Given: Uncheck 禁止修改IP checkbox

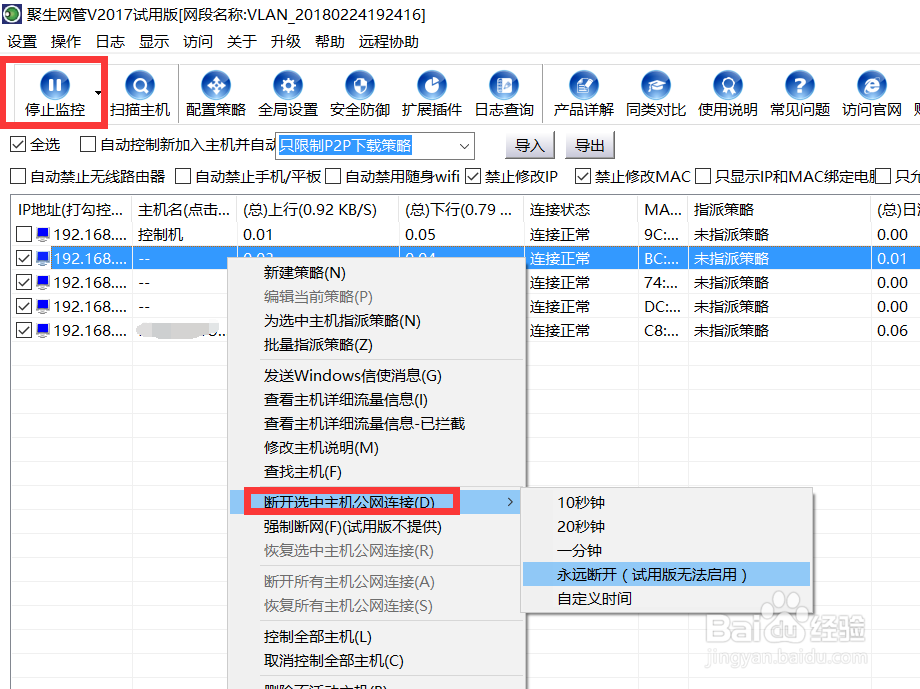Looking at the screenshot, I should click(x=473, y=176).
